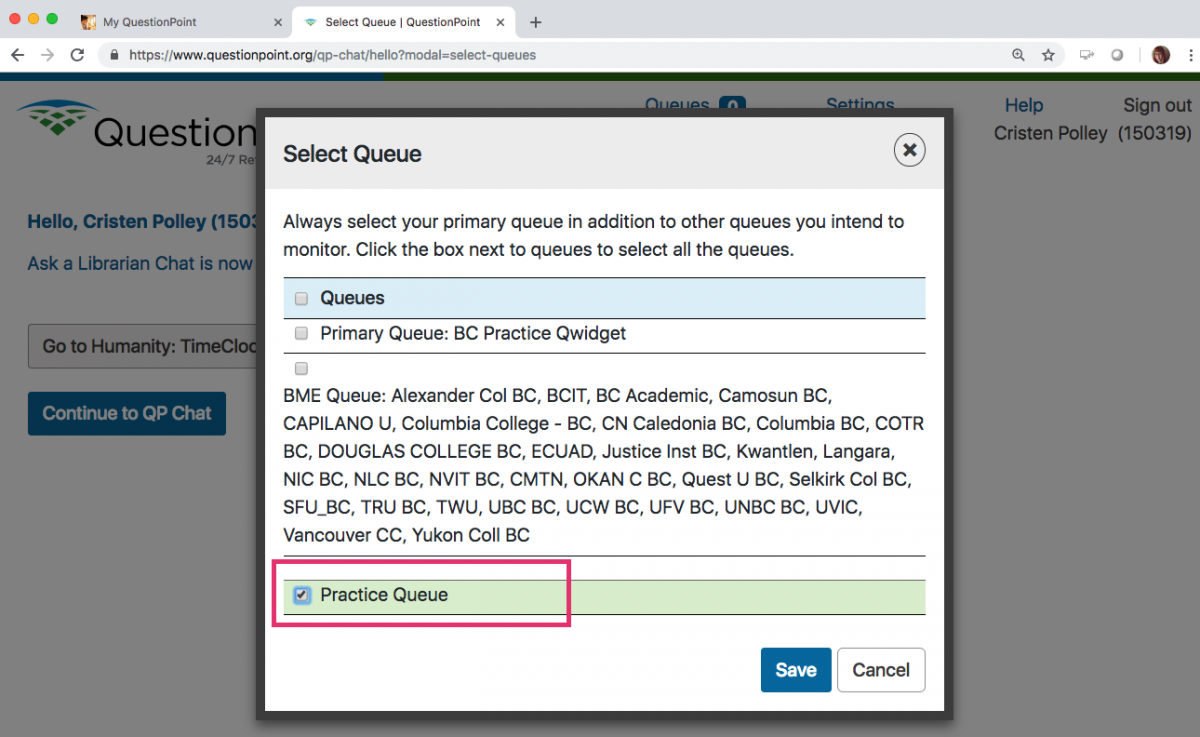Uncheck the Practice Queue checkbox
This screenshot has height=737, width=1200.
coord(301,595)
